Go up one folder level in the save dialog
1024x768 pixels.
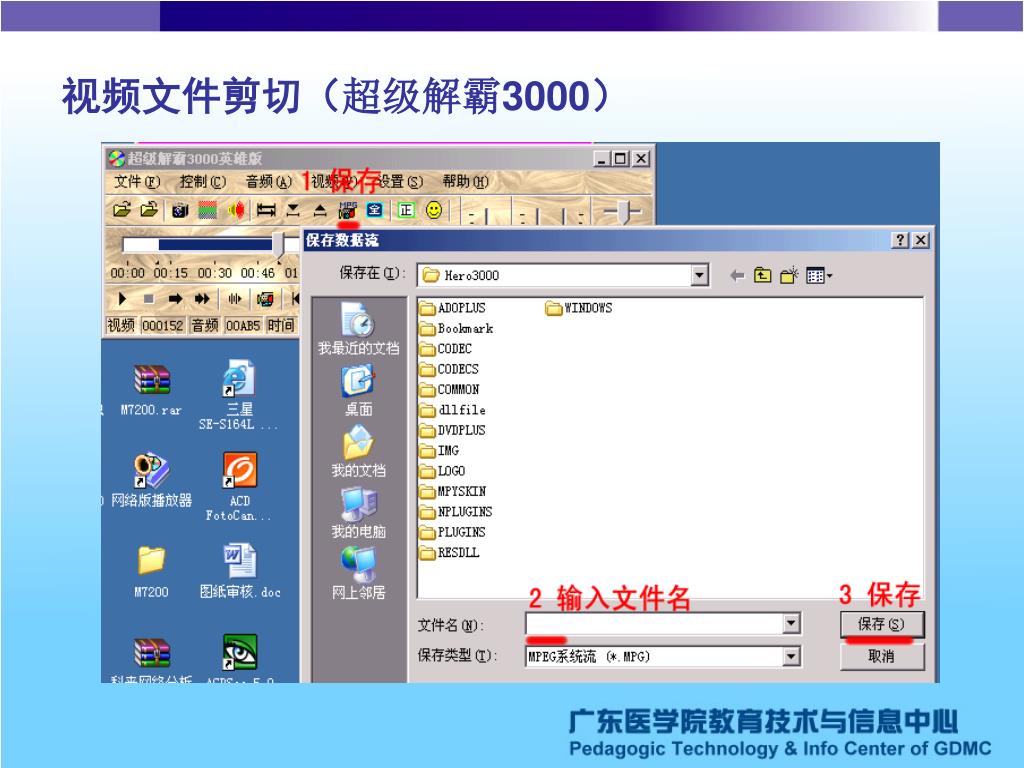[x=762, y=276]
